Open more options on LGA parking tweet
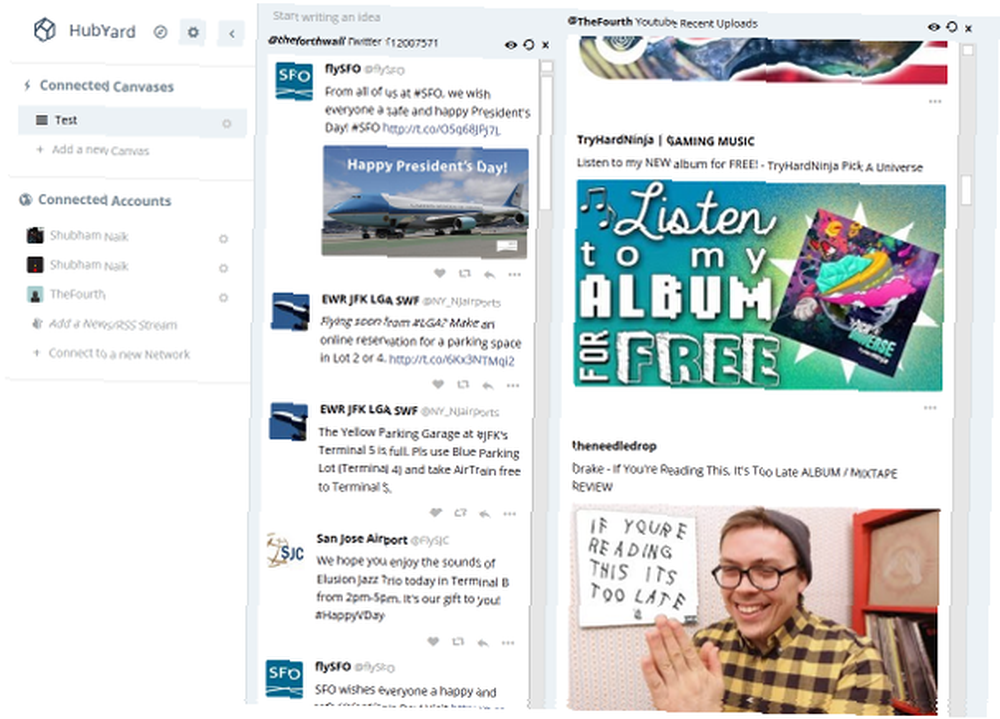This screenshot has width=1000, height=719. pos(513,385)
